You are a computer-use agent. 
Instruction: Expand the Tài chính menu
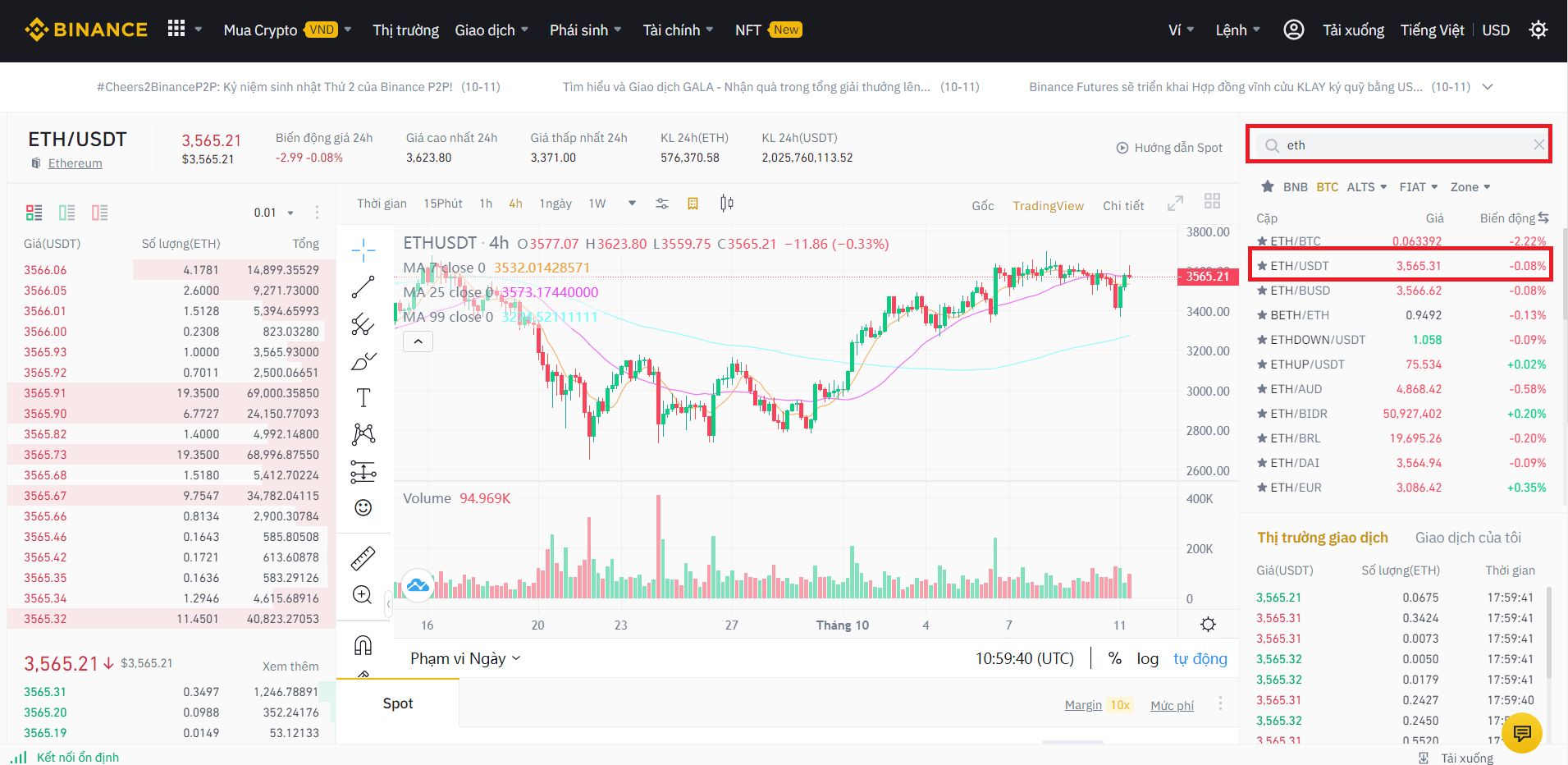point(678,30)
